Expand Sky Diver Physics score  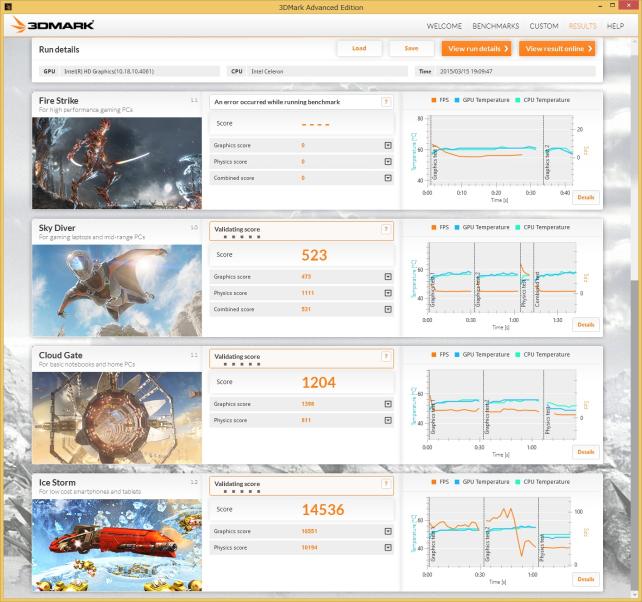(x=388, y=293)
